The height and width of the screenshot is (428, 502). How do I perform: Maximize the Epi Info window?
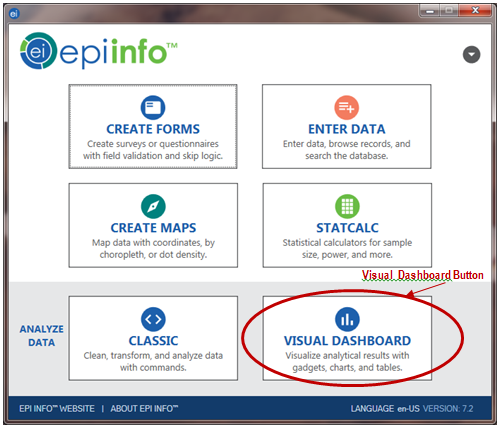(449, 11)
